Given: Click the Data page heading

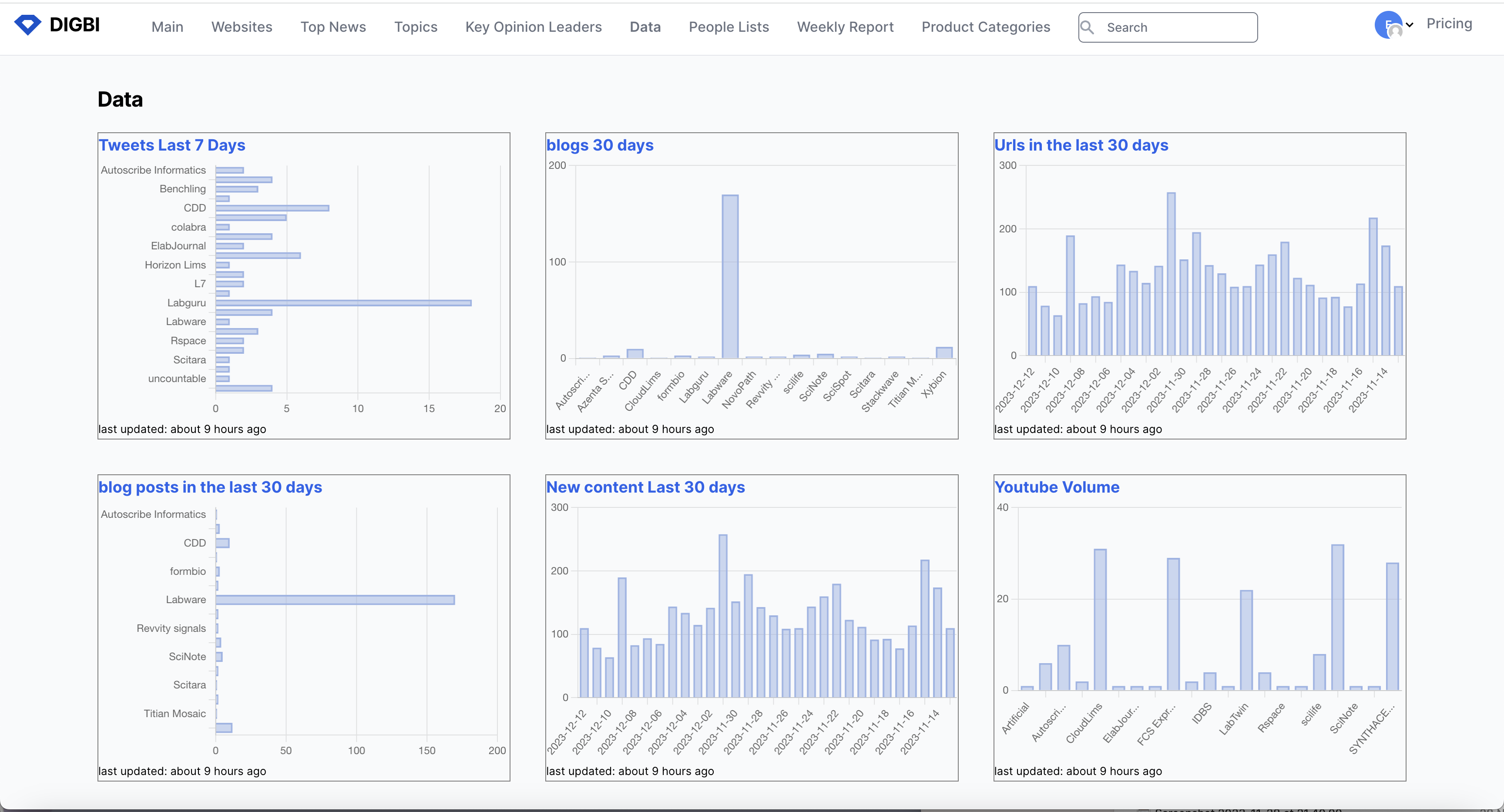Looking at the screenshot, I should click(120, 99).
